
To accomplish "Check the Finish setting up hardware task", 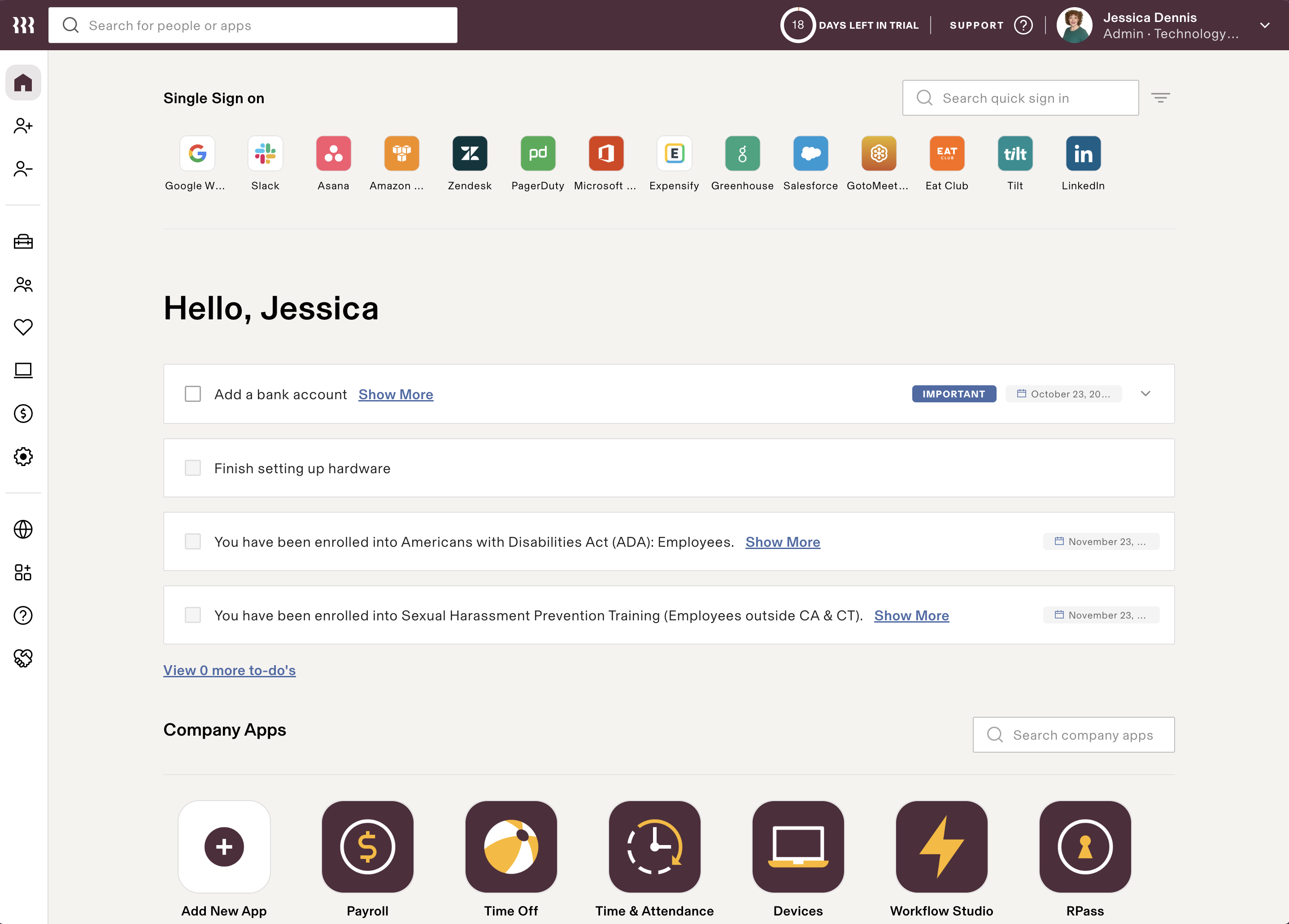I will (x=193, y=468).
